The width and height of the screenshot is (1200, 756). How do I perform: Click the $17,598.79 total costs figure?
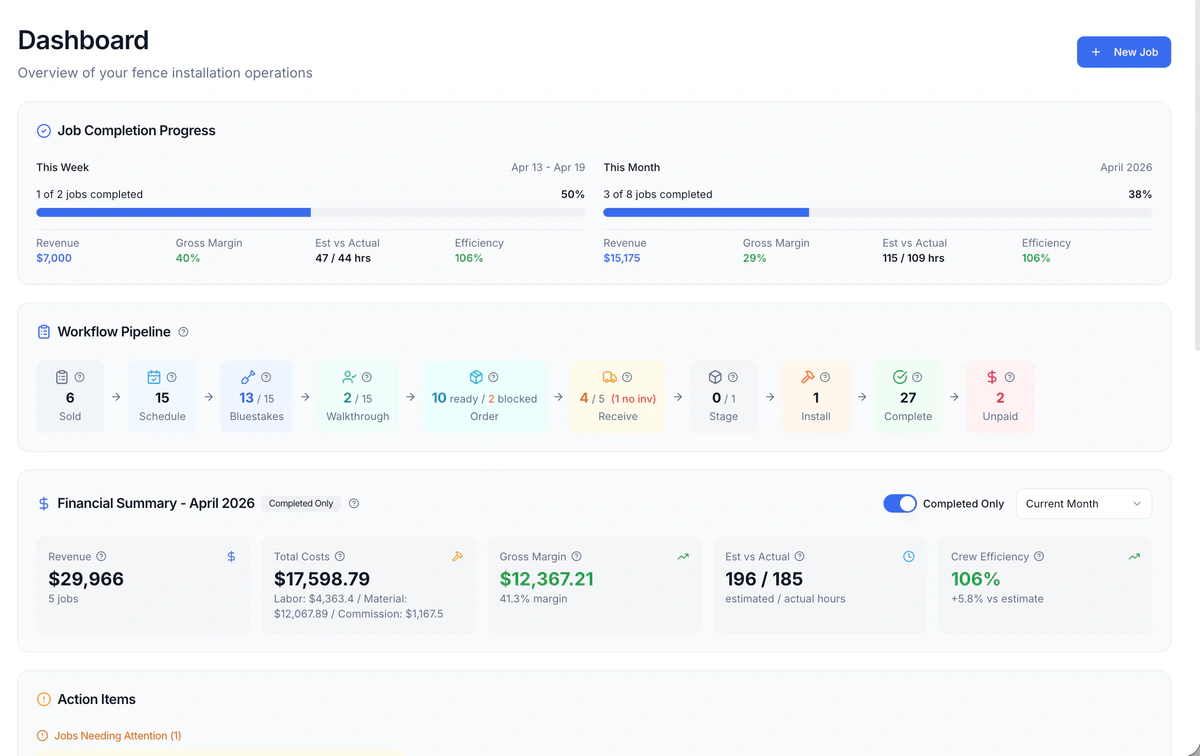coord(322,579)
